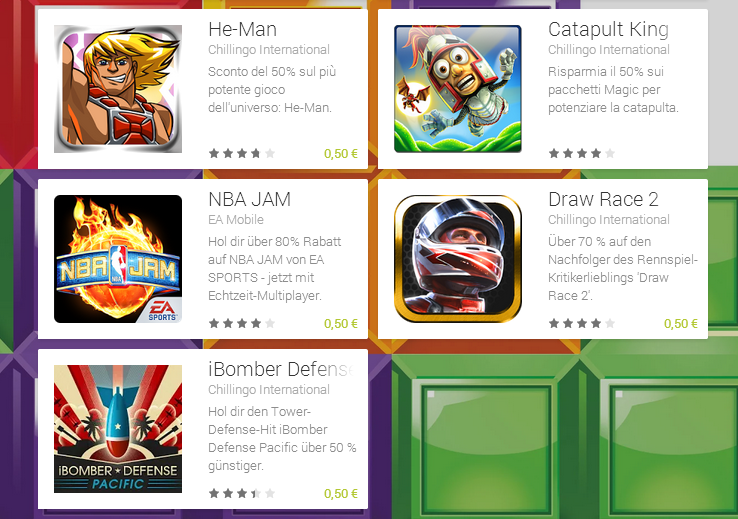This screenshot has width=738, height=519.
Task: Open the Catapult King app icon
Action: [x=458, y=89]
